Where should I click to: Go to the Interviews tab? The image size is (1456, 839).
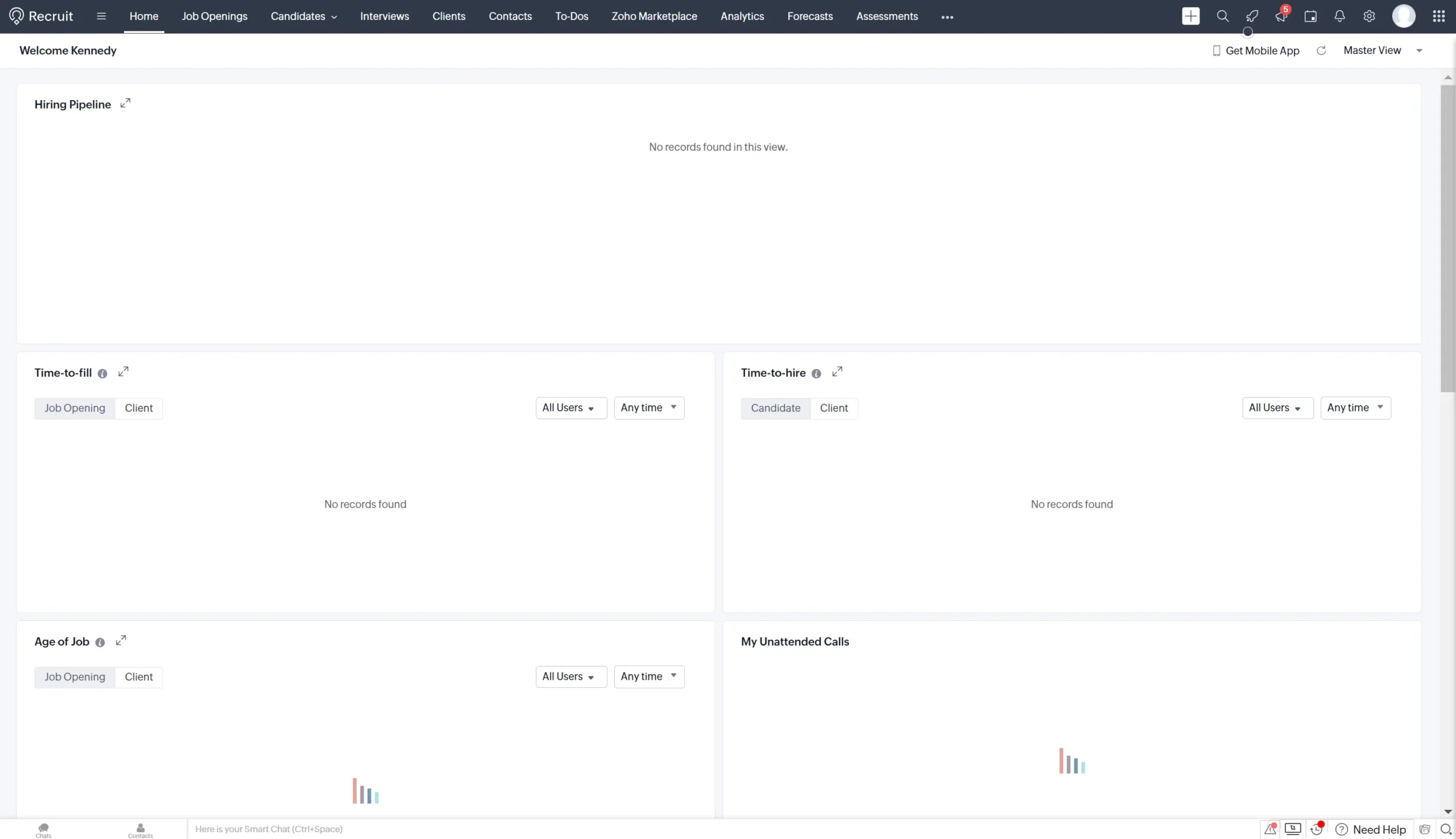pos(384,16)
